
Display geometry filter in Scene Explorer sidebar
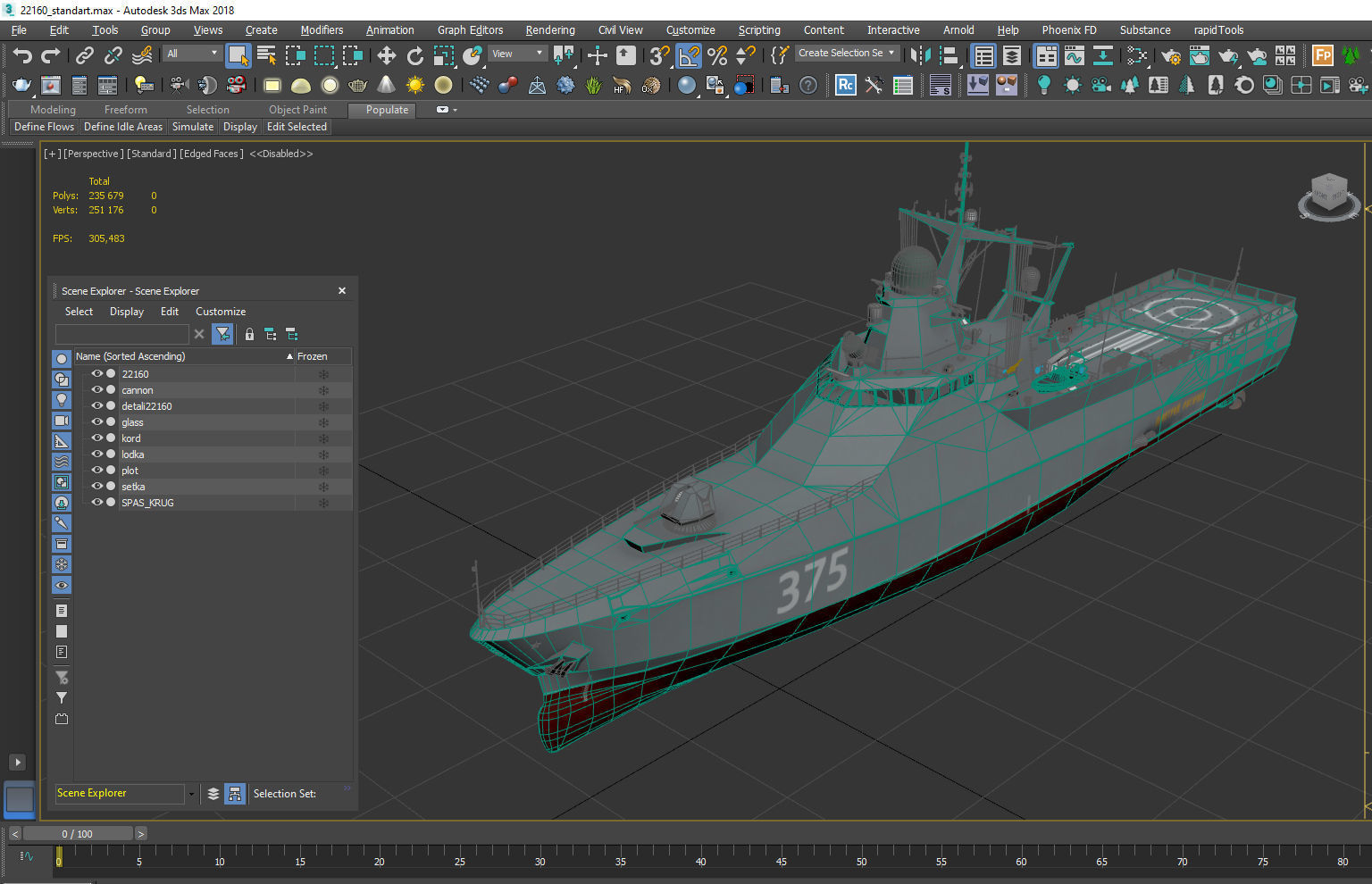pyautogui.click(x=61, y=359)
